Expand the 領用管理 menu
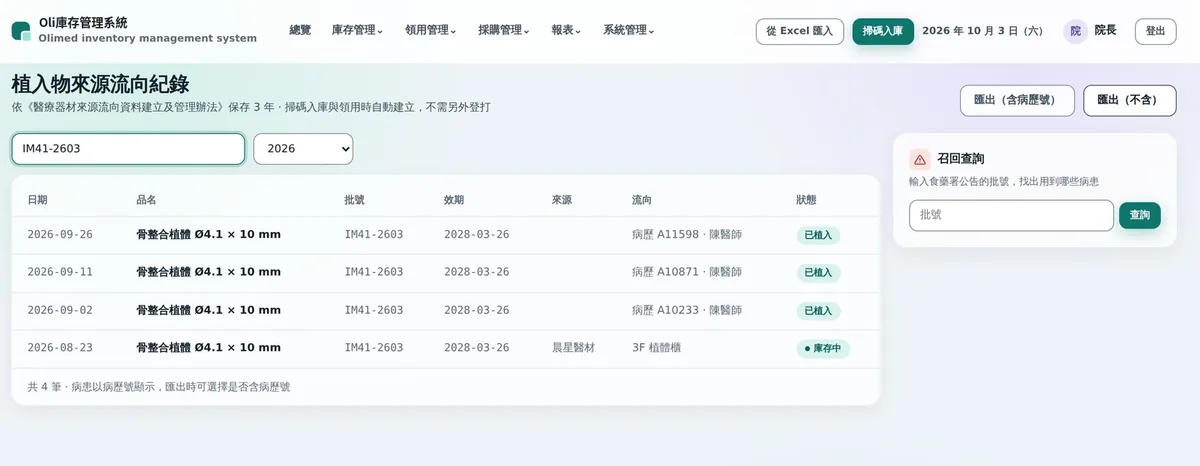This screenshot has width=1200, height=466. point(431,31)
